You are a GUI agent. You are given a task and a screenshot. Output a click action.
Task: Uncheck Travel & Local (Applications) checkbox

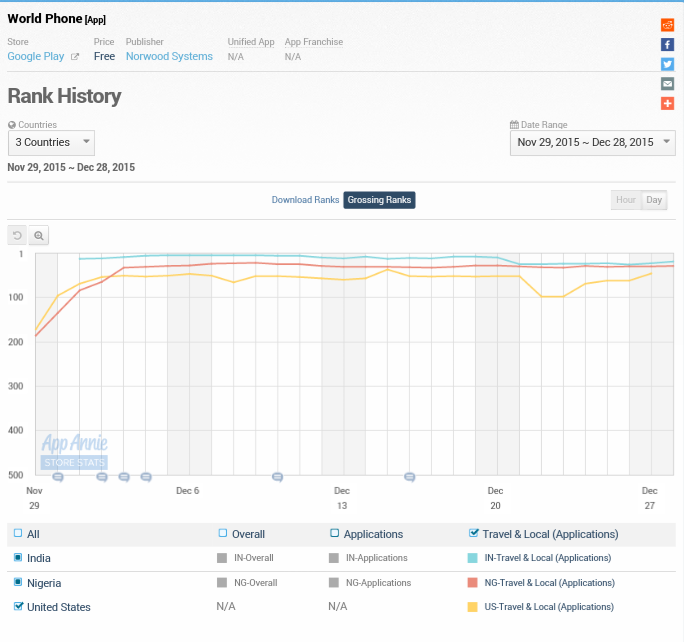(x=474, y=533)
